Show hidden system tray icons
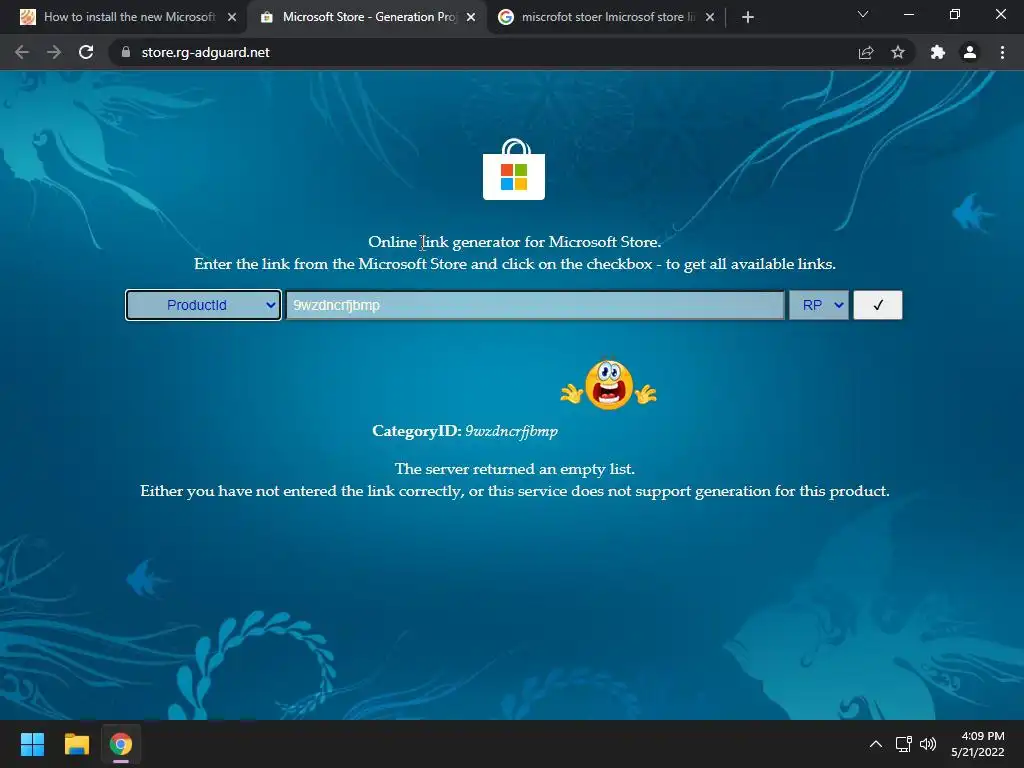This screenshot has height=768, width=1024. [876, 744]
